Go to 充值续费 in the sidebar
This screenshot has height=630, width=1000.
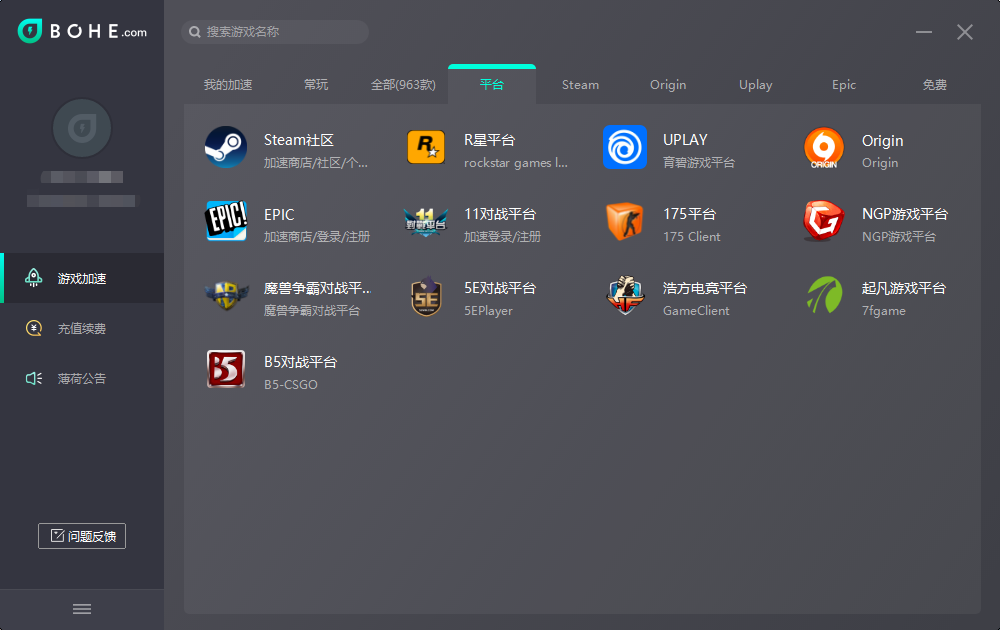tap(82, 328)
